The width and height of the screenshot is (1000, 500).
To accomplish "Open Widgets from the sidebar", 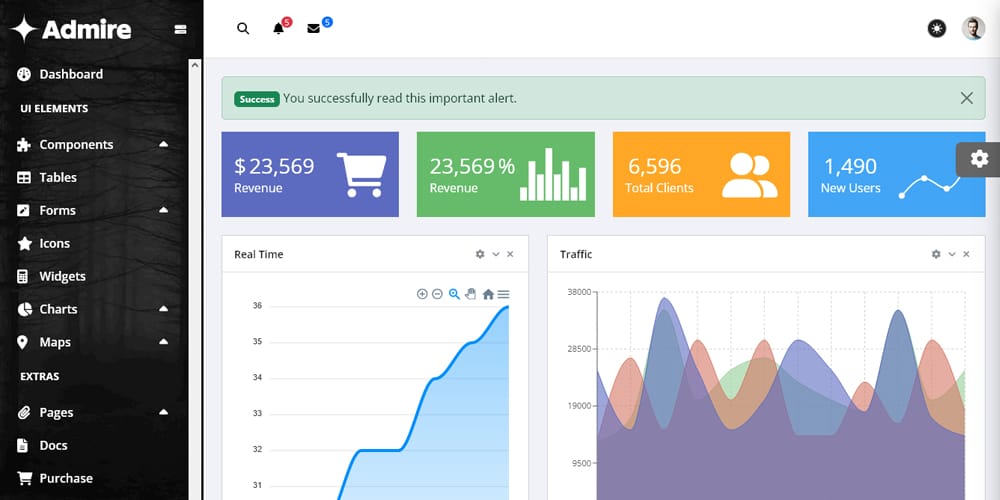I will (x=62, y=276).
